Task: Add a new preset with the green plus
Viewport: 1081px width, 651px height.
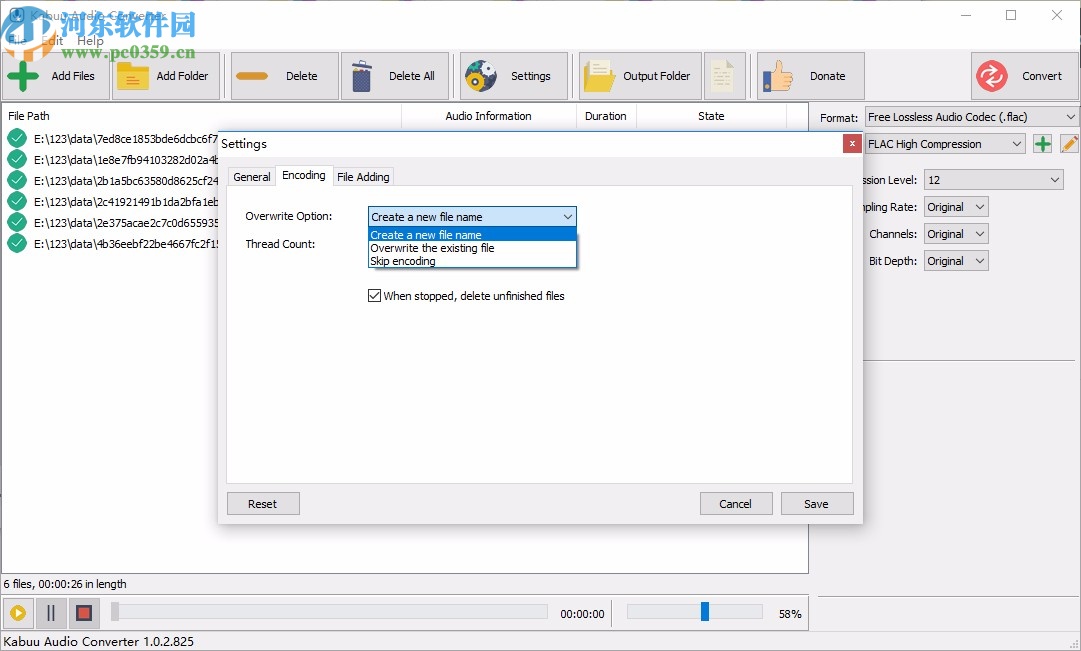Action: [x=1041, y=143]
